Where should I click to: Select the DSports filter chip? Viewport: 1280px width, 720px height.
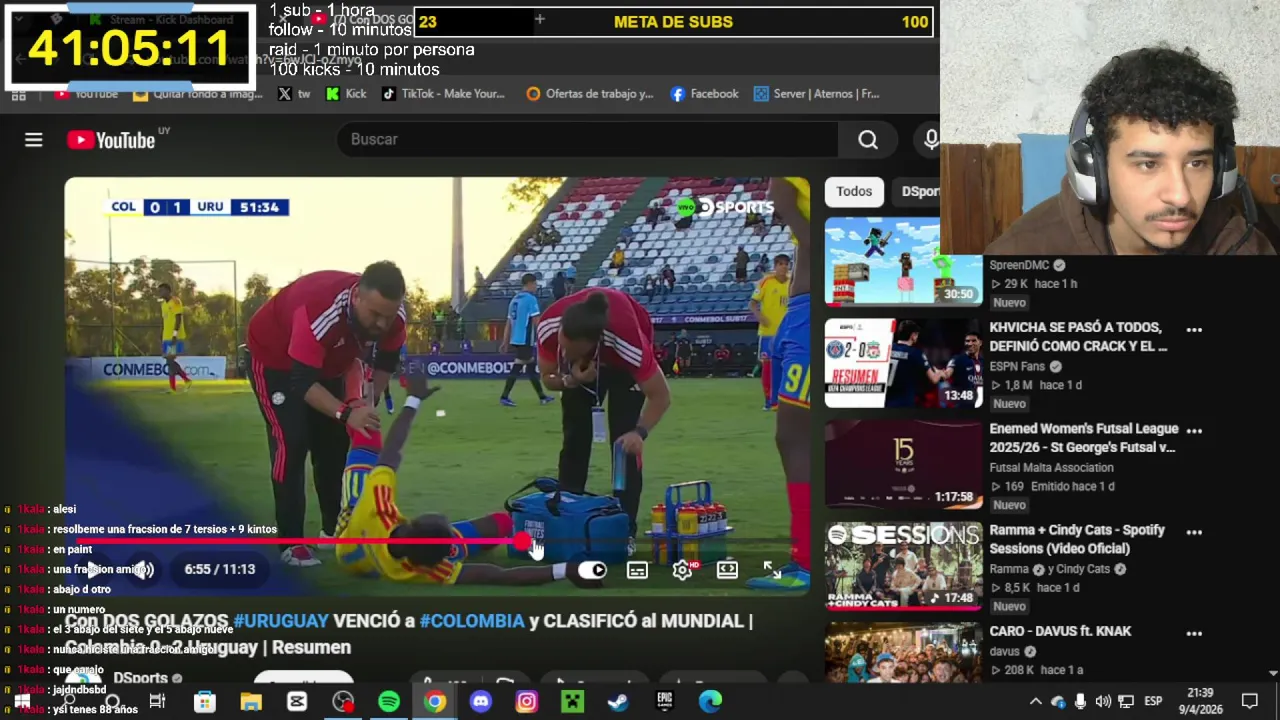point(918,191)
